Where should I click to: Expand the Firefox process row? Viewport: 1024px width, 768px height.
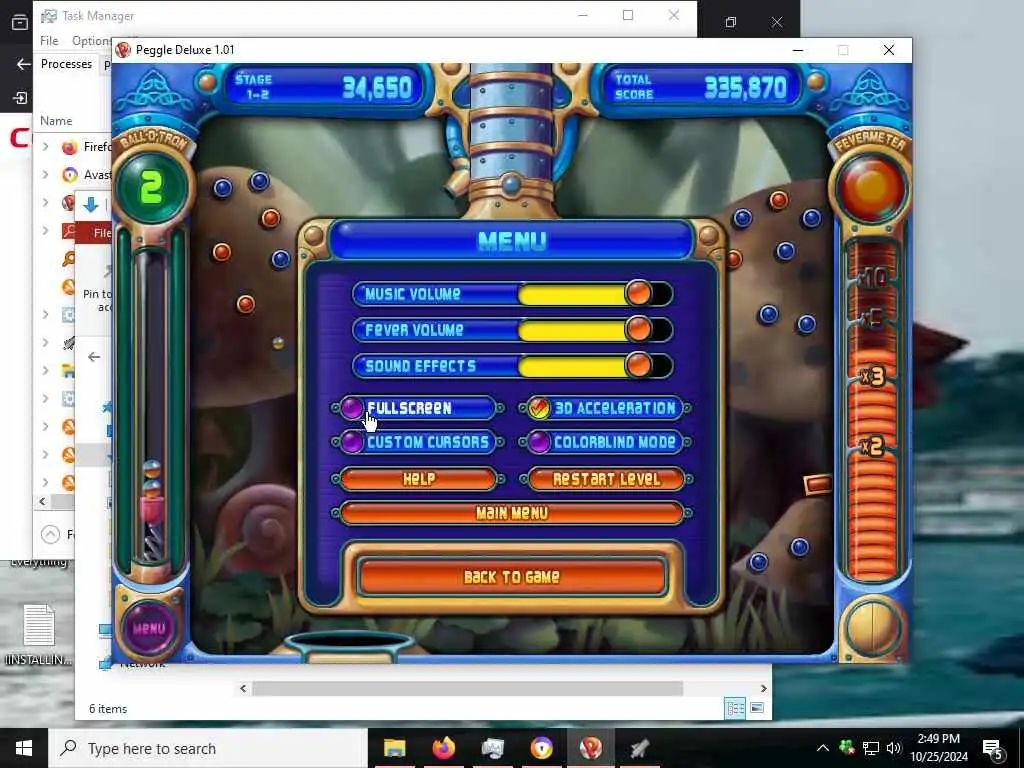(x=46, y=146)
